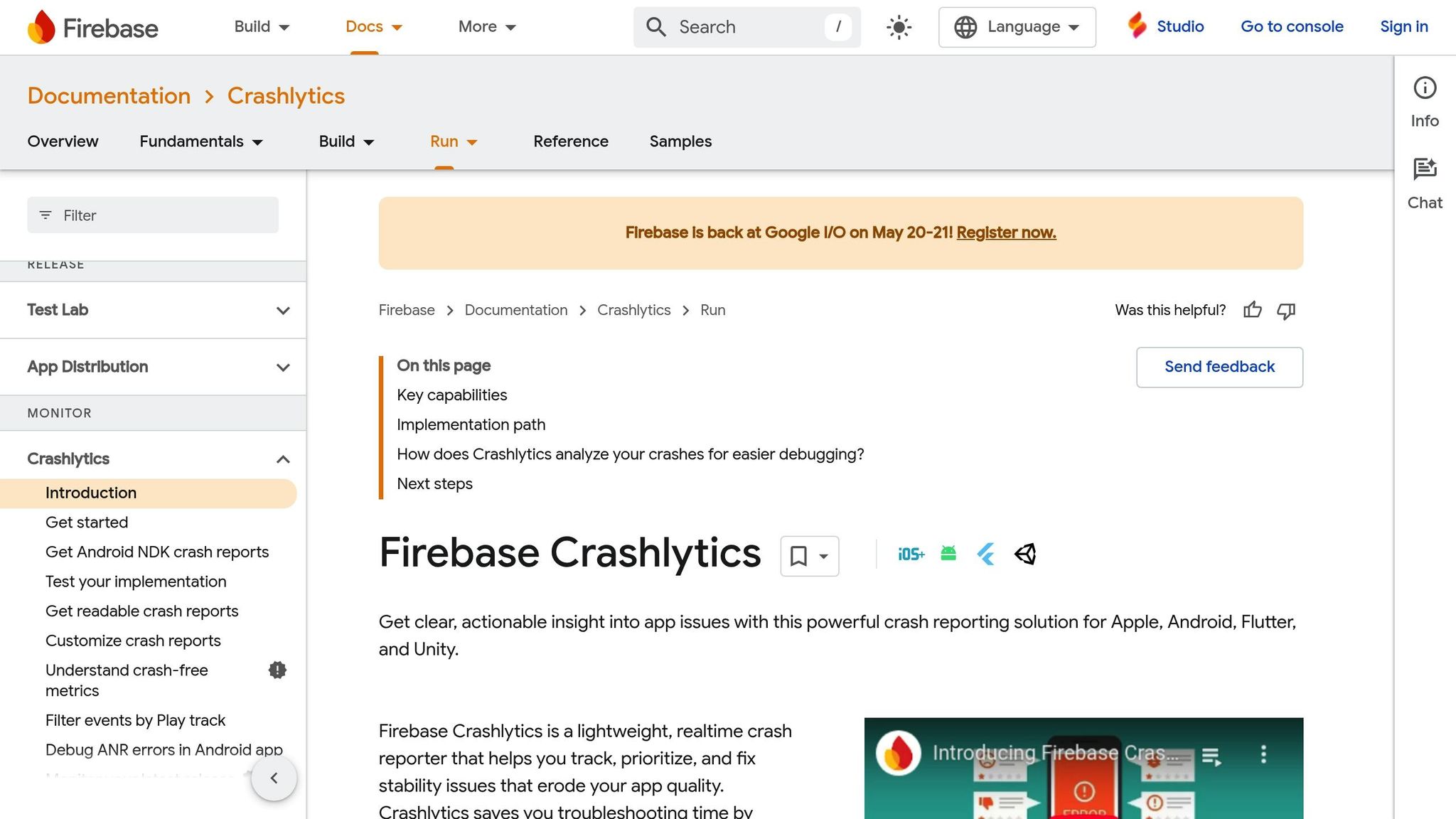Go to the Overview tab
The width and height of the screenshot is (1456, 819).
coord(63,141)
